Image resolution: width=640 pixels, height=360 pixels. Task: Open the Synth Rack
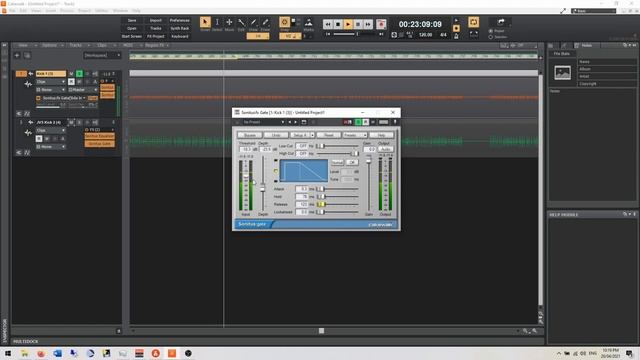click(180, 28)
